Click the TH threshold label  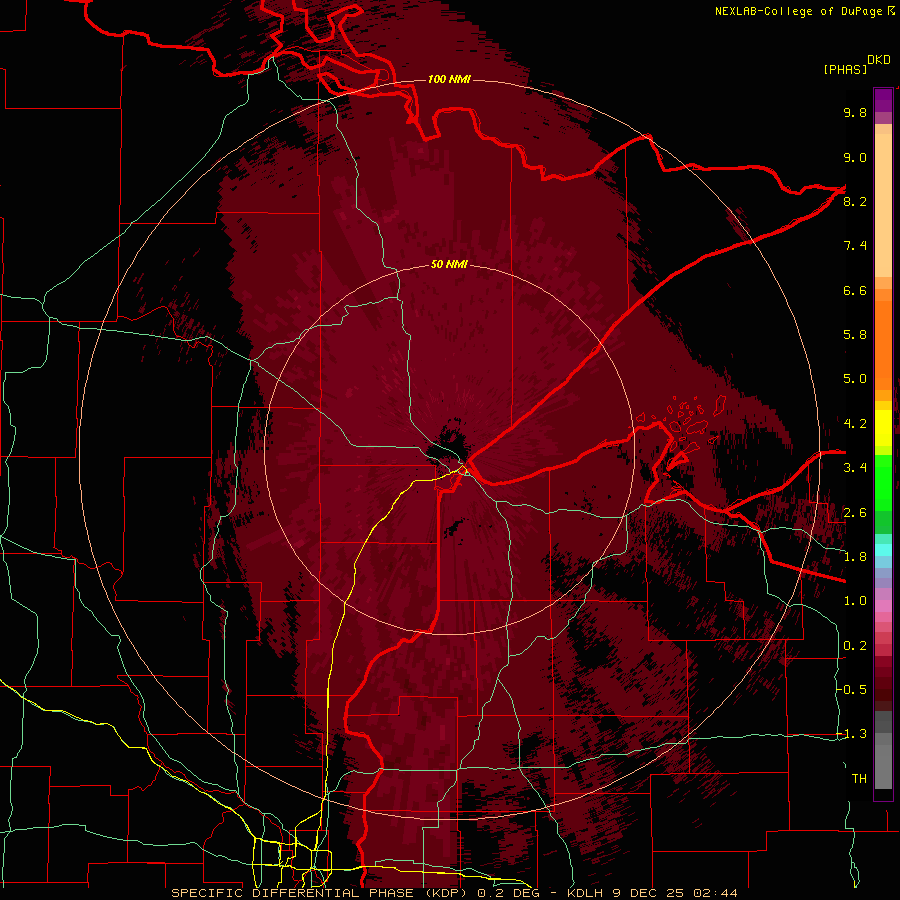(859, 779)
